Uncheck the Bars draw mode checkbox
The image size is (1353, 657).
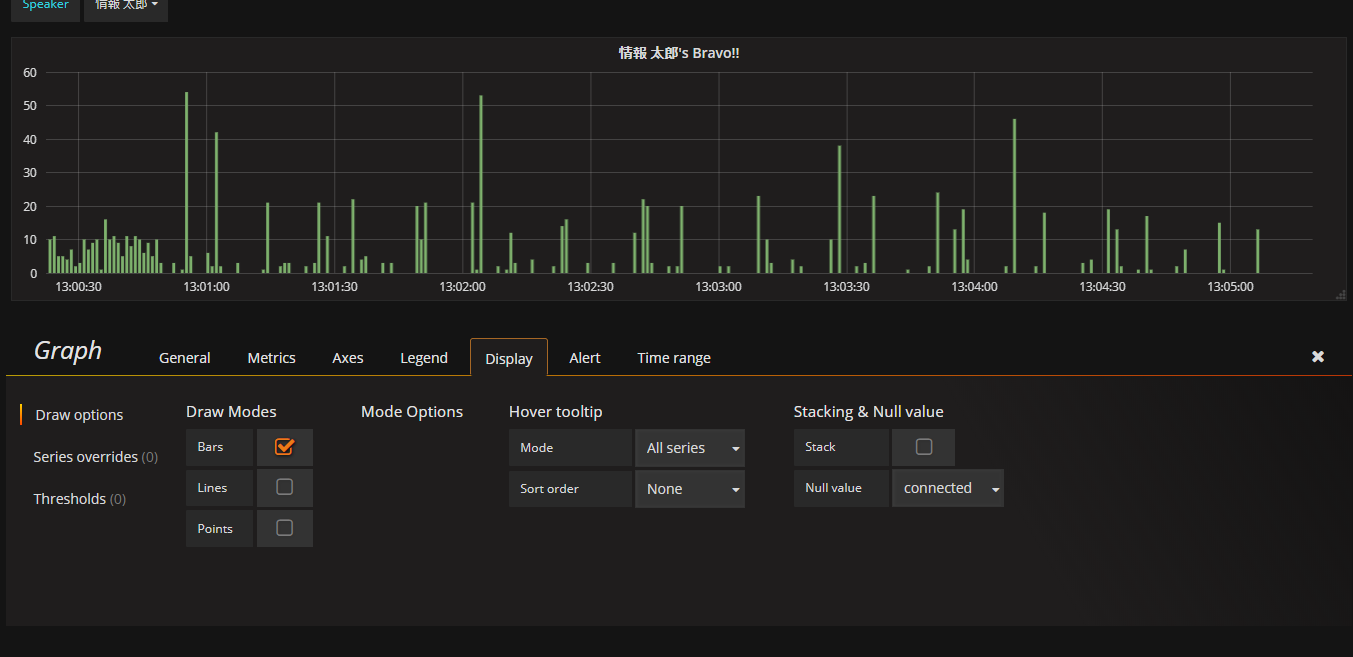click(x=284, y=447)
